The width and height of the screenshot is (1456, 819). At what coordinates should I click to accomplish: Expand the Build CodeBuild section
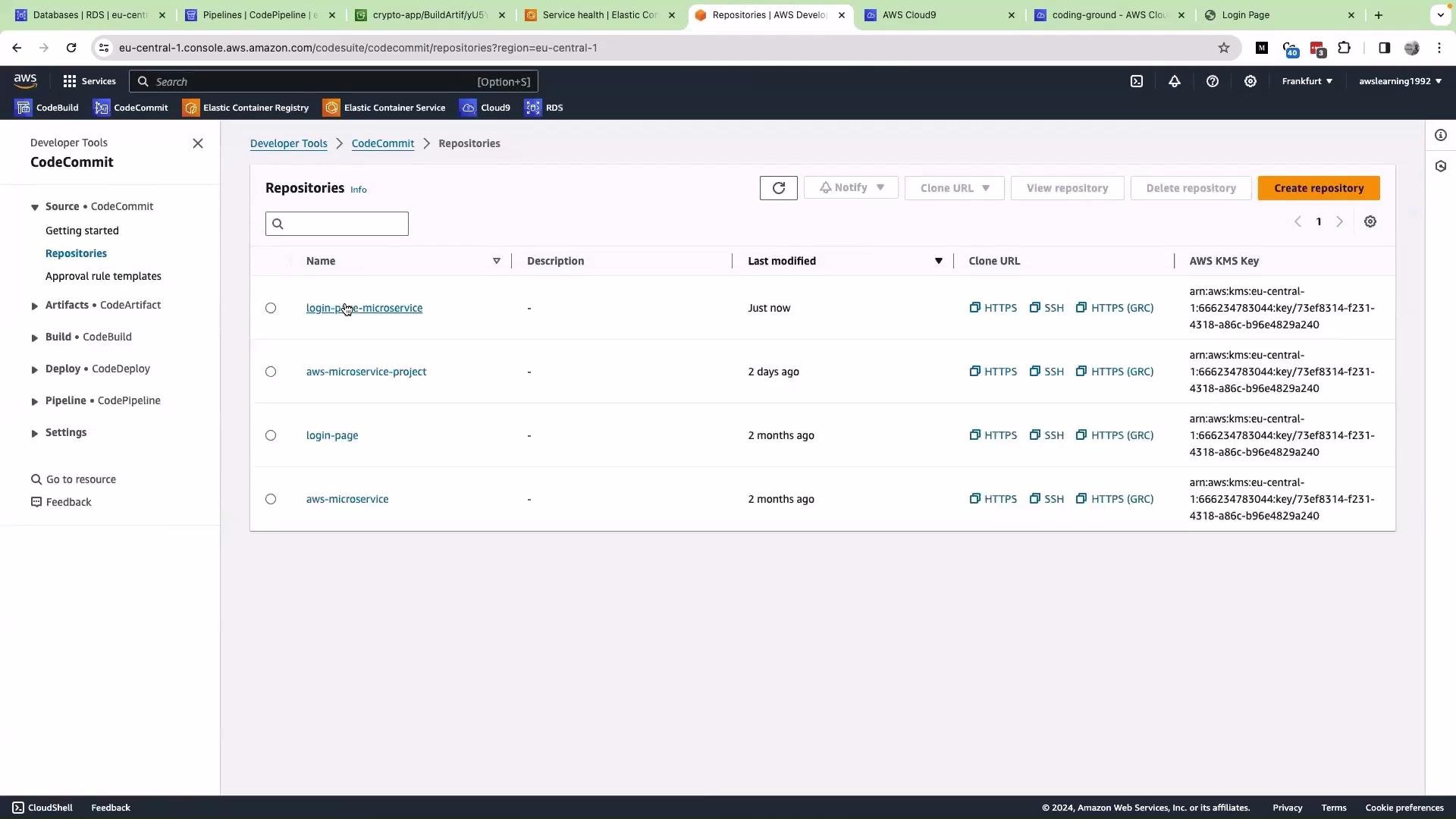[34, 337]
